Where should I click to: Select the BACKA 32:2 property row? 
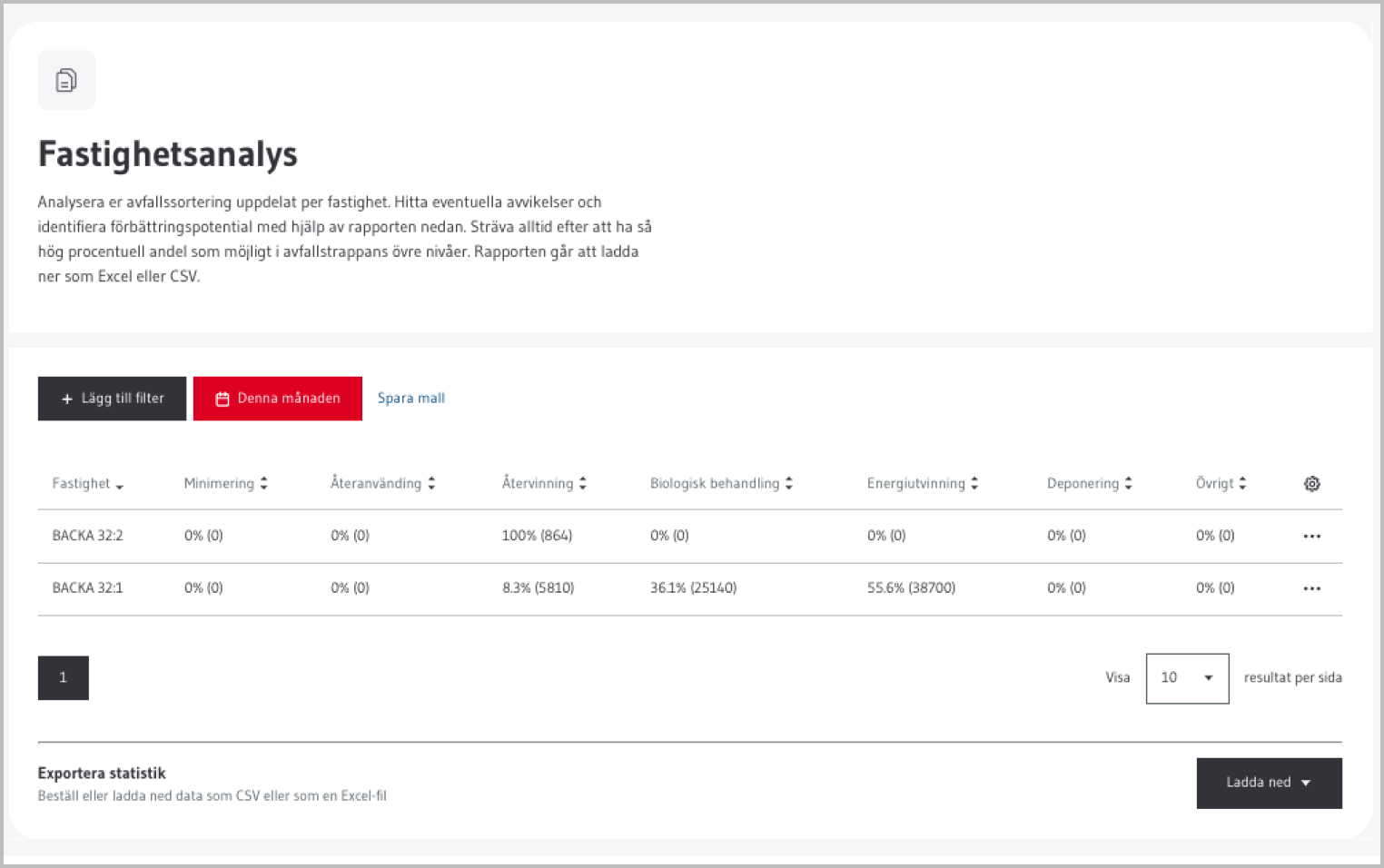(87, 536)
